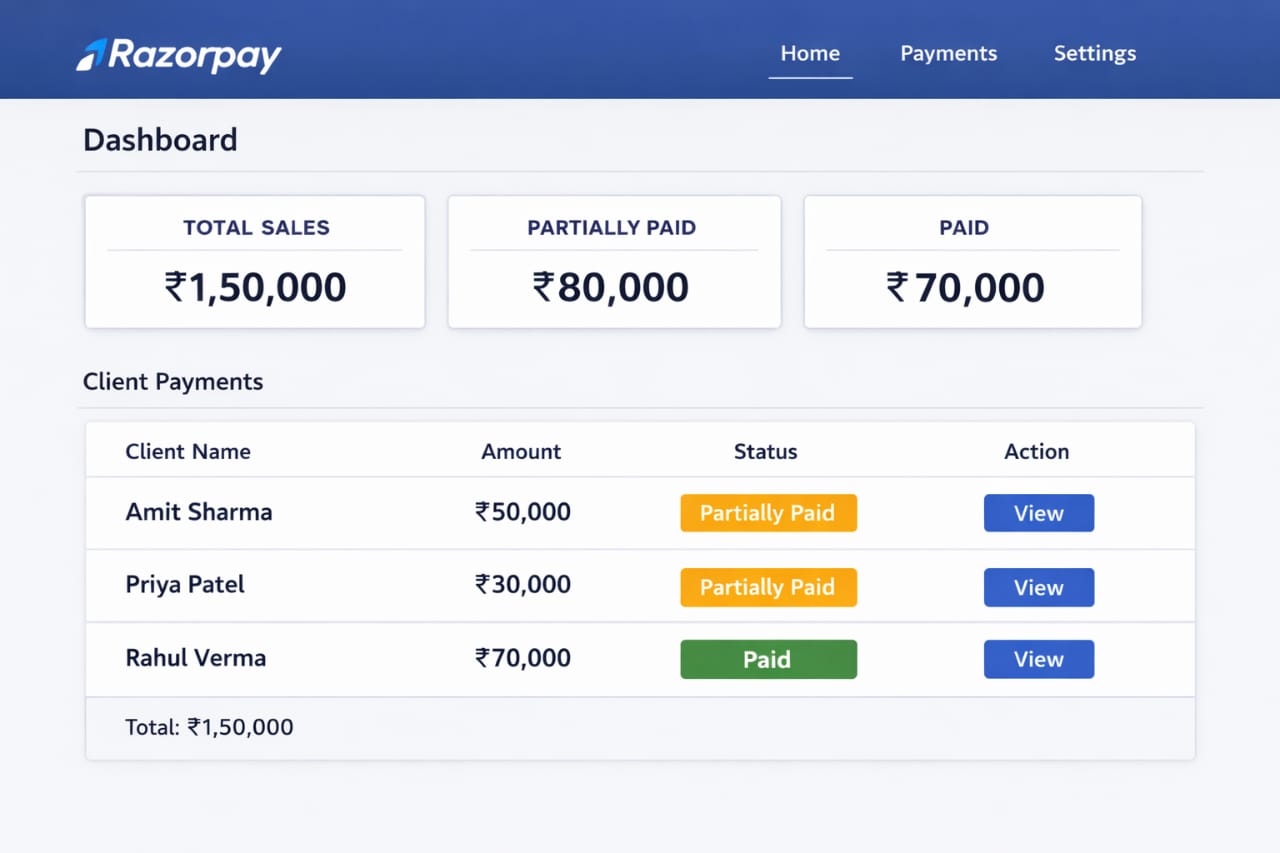View Rahul Verma's payment details
The image size is (1280, 853).
(1038, 659)
